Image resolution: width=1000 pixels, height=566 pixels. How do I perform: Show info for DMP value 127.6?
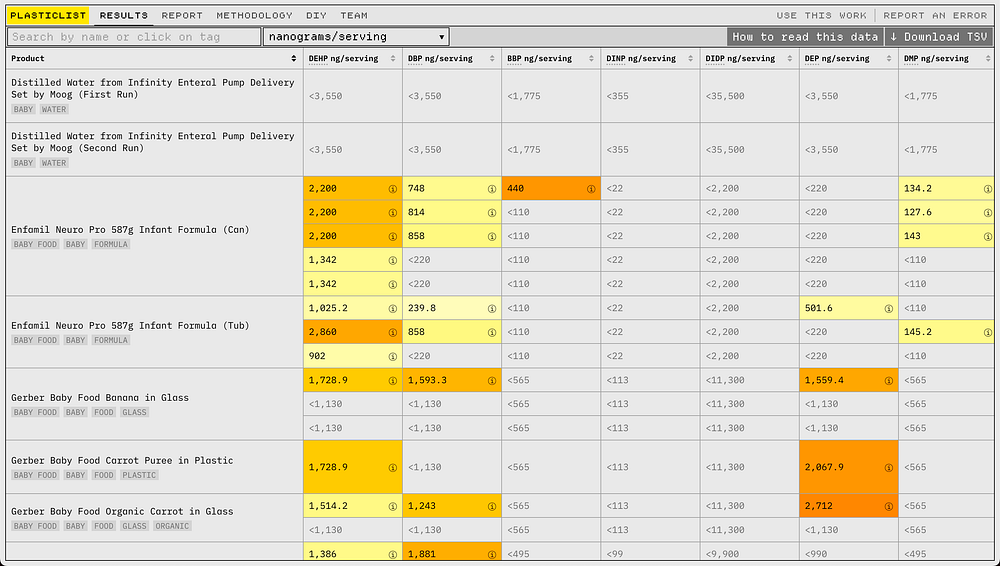pyautogui.click(x=988, y=212)
